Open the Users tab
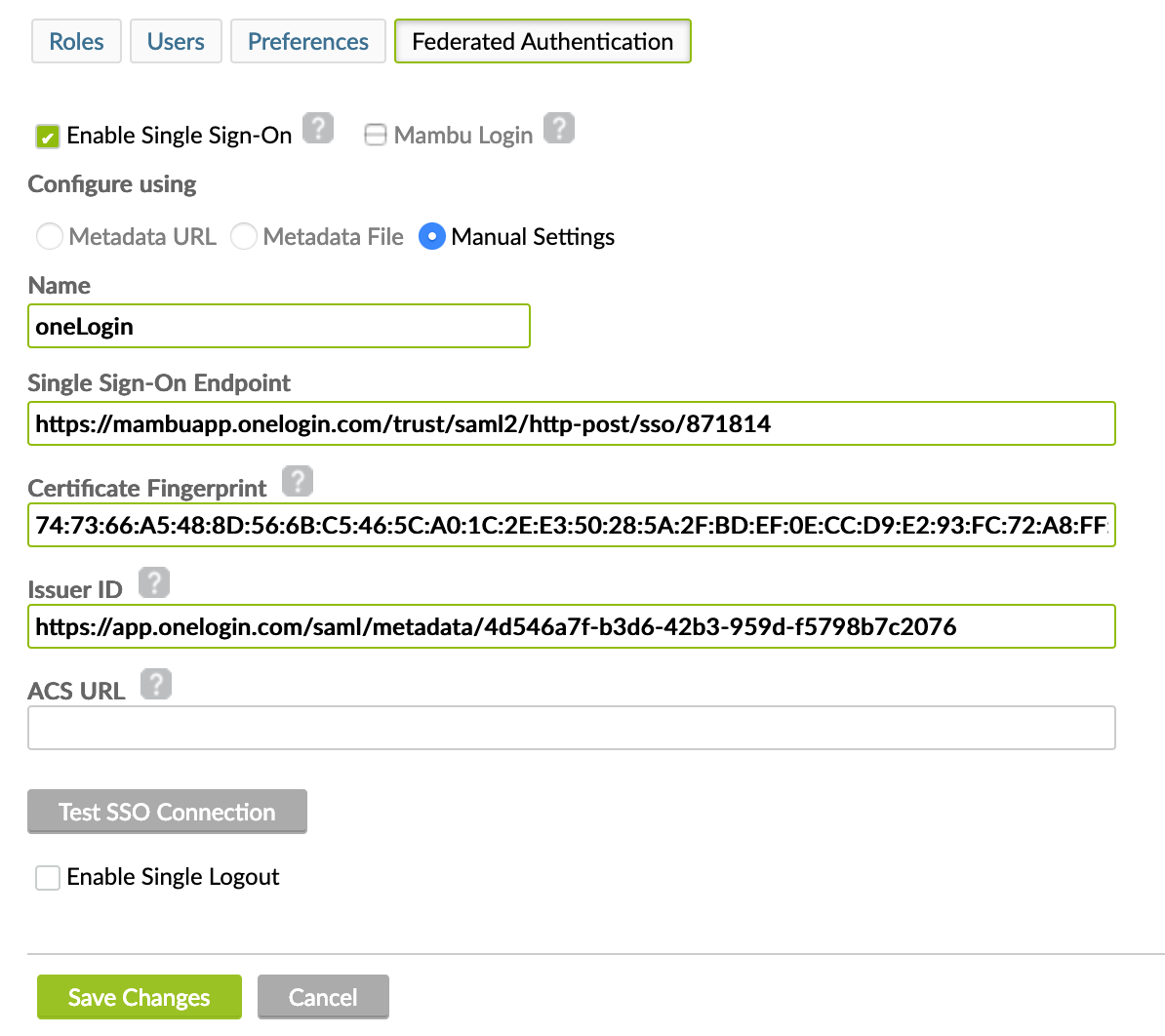This screenshot has width=1165, height=1036. [176, 41]
